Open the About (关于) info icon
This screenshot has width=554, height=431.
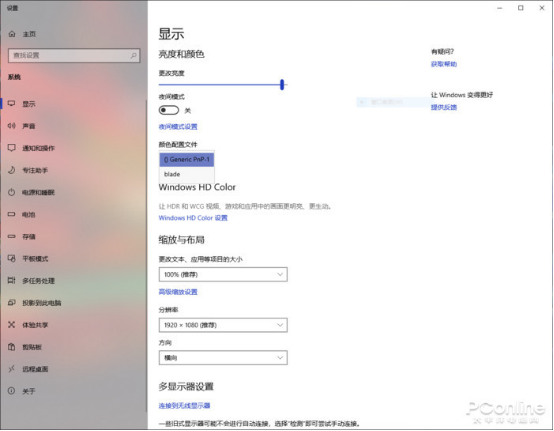point(12,391)
